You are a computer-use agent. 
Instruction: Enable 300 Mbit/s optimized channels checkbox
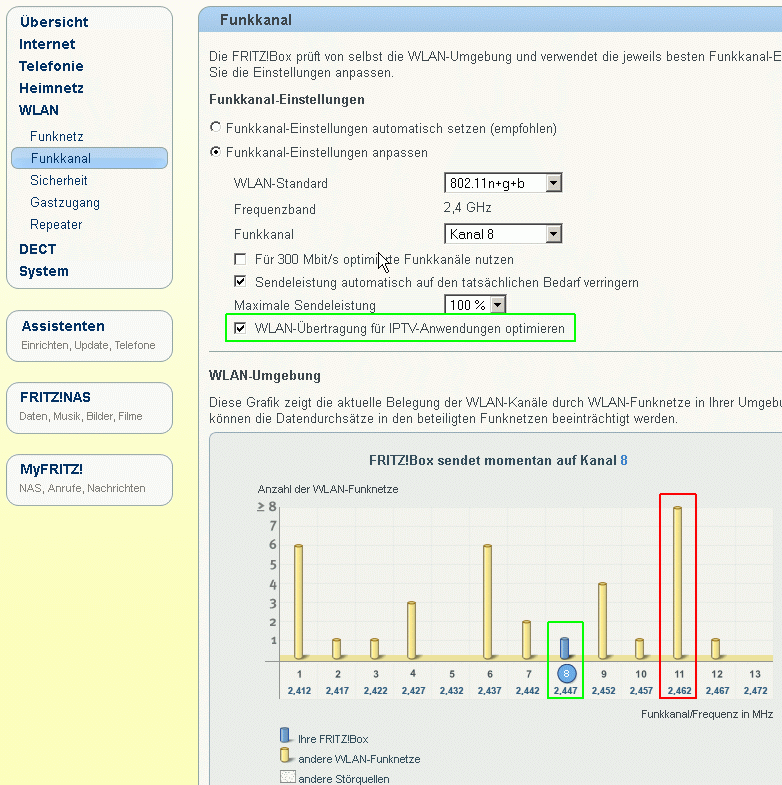click(240, 259)
